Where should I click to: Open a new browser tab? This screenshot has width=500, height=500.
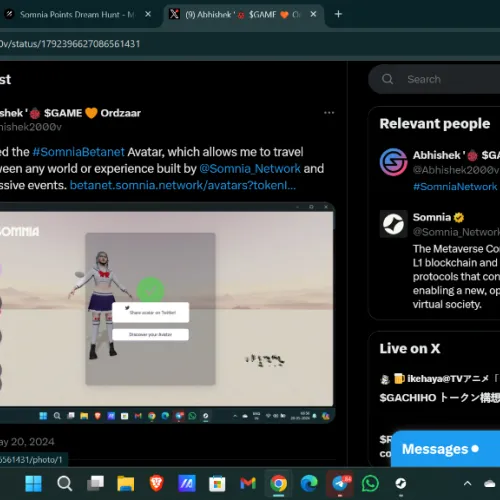pyautogui.click(x=338, y=14)
